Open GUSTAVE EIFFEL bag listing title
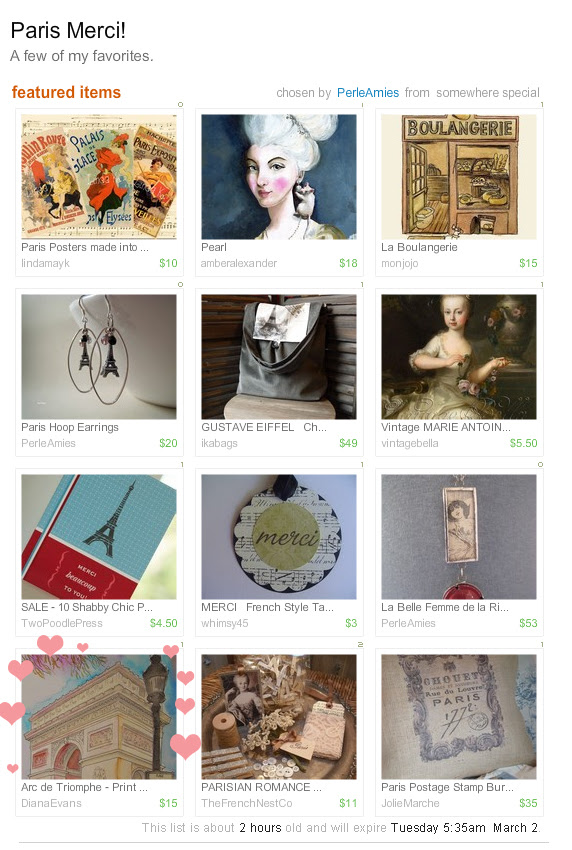 [x=263, y=427]
